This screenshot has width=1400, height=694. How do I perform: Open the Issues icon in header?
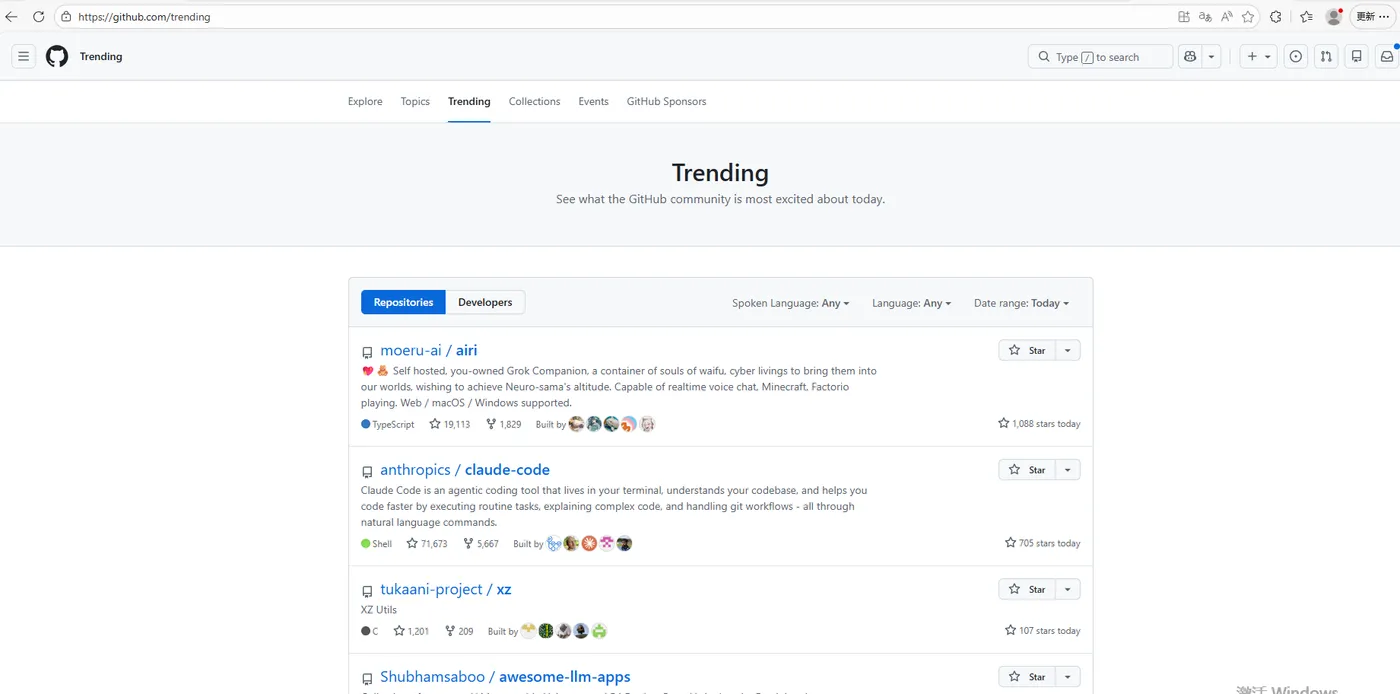pyautogui.click(x=1296, y=57)
